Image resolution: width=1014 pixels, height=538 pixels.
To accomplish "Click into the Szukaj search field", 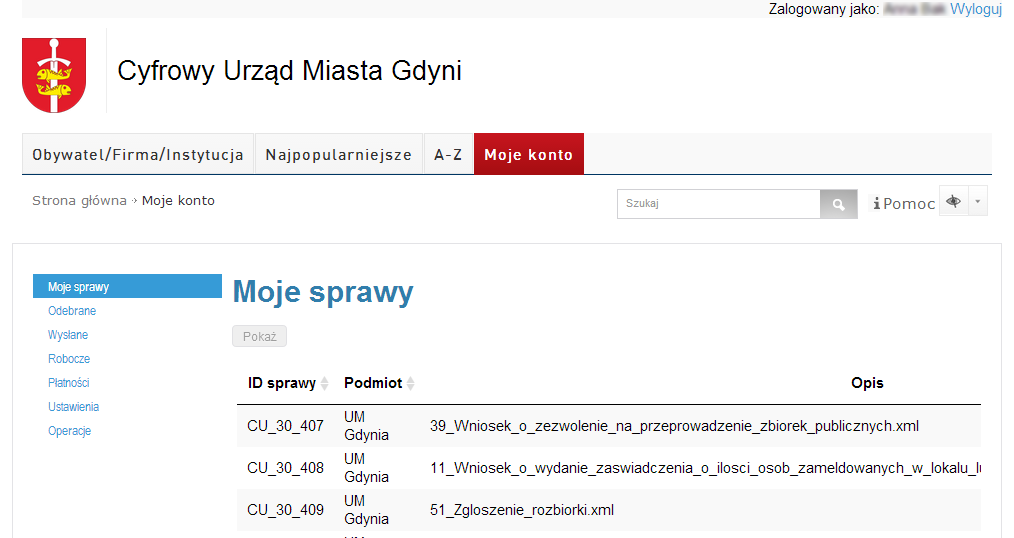I will pos(718,204).
